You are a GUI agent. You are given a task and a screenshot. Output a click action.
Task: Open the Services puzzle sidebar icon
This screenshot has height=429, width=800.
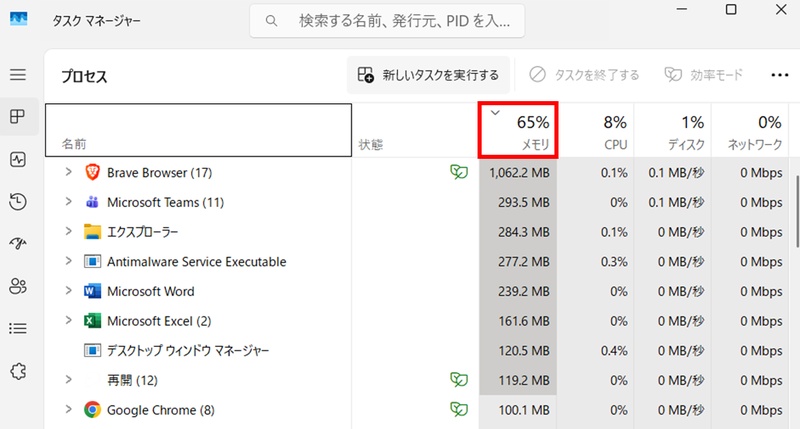(18, 371)
